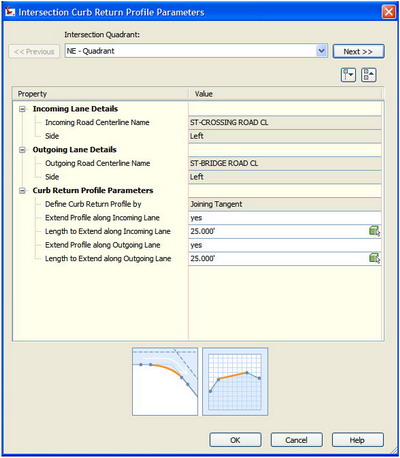Go to the Next quadrant
The image size is (400, 458).
(x=358, y=51)
